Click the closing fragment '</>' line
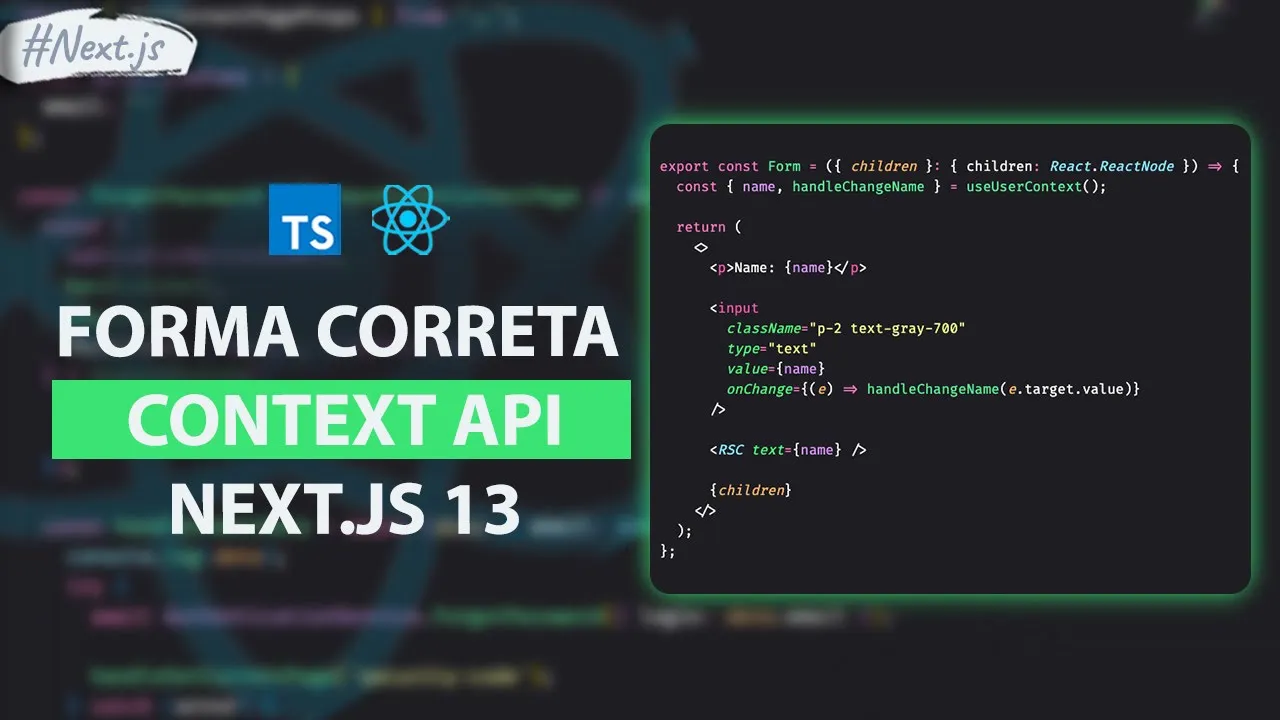 click(705, 510)
